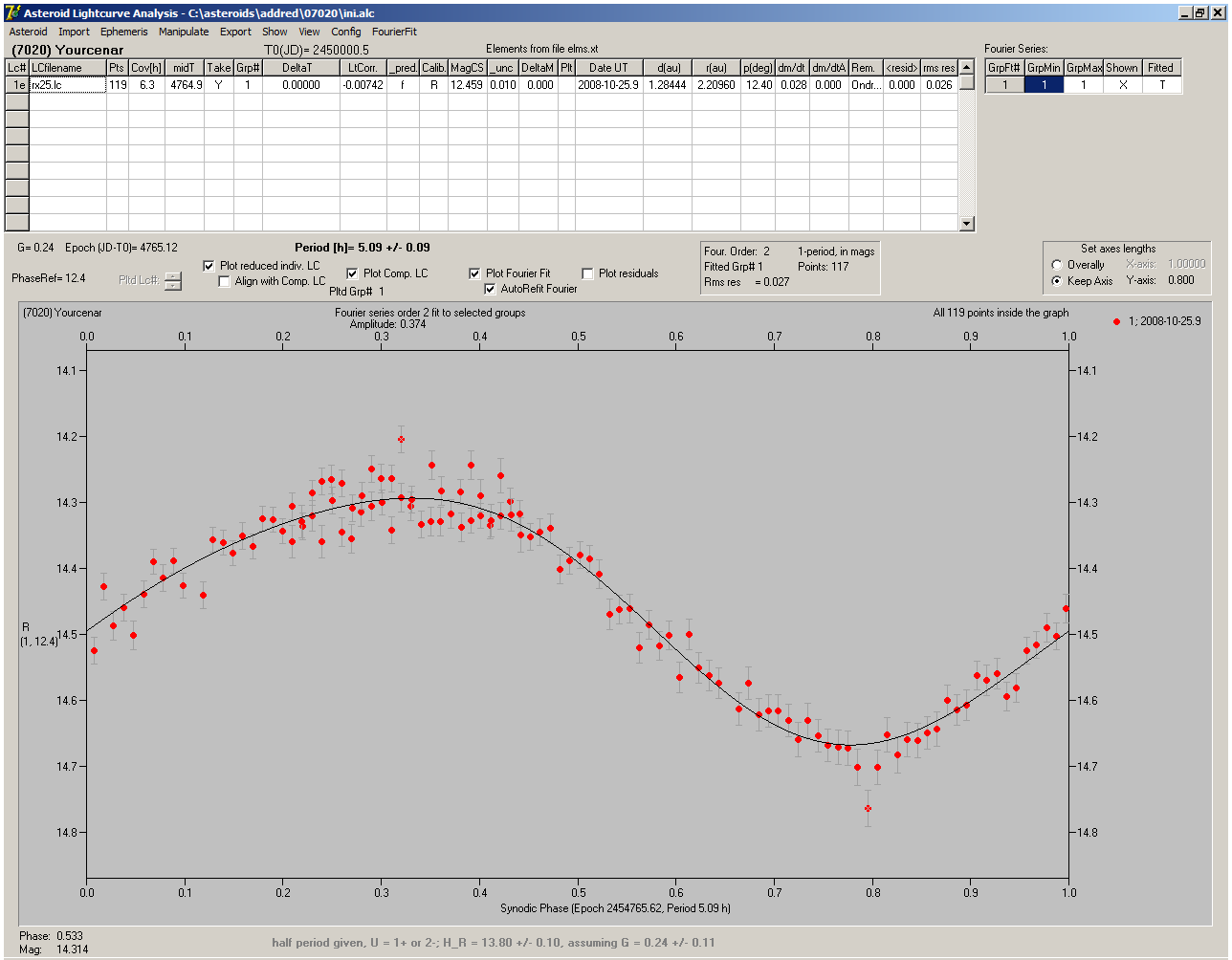The image size is (1232, 960).
Task: Click the Period [h]= 5.09 text
Action: (x=363, y=248)
